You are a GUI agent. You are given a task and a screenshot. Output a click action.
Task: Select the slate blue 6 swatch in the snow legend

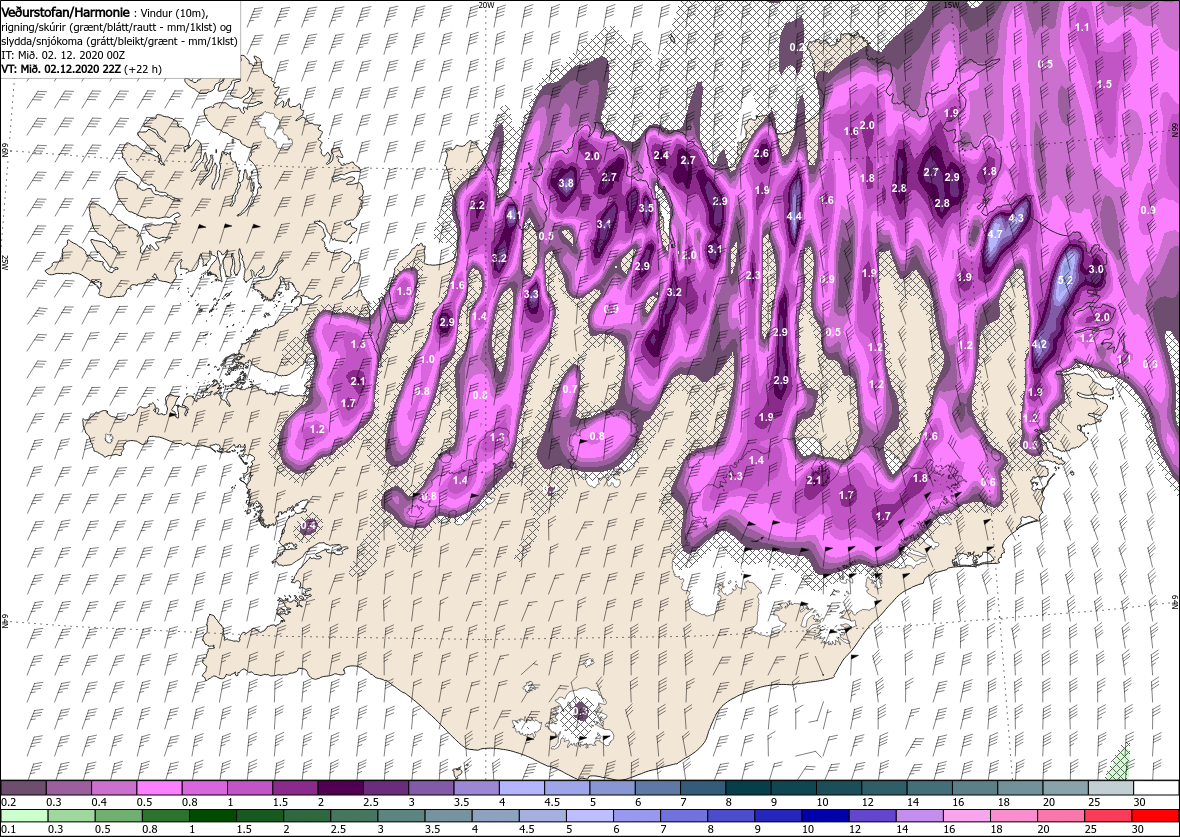[x=657, y=788]
